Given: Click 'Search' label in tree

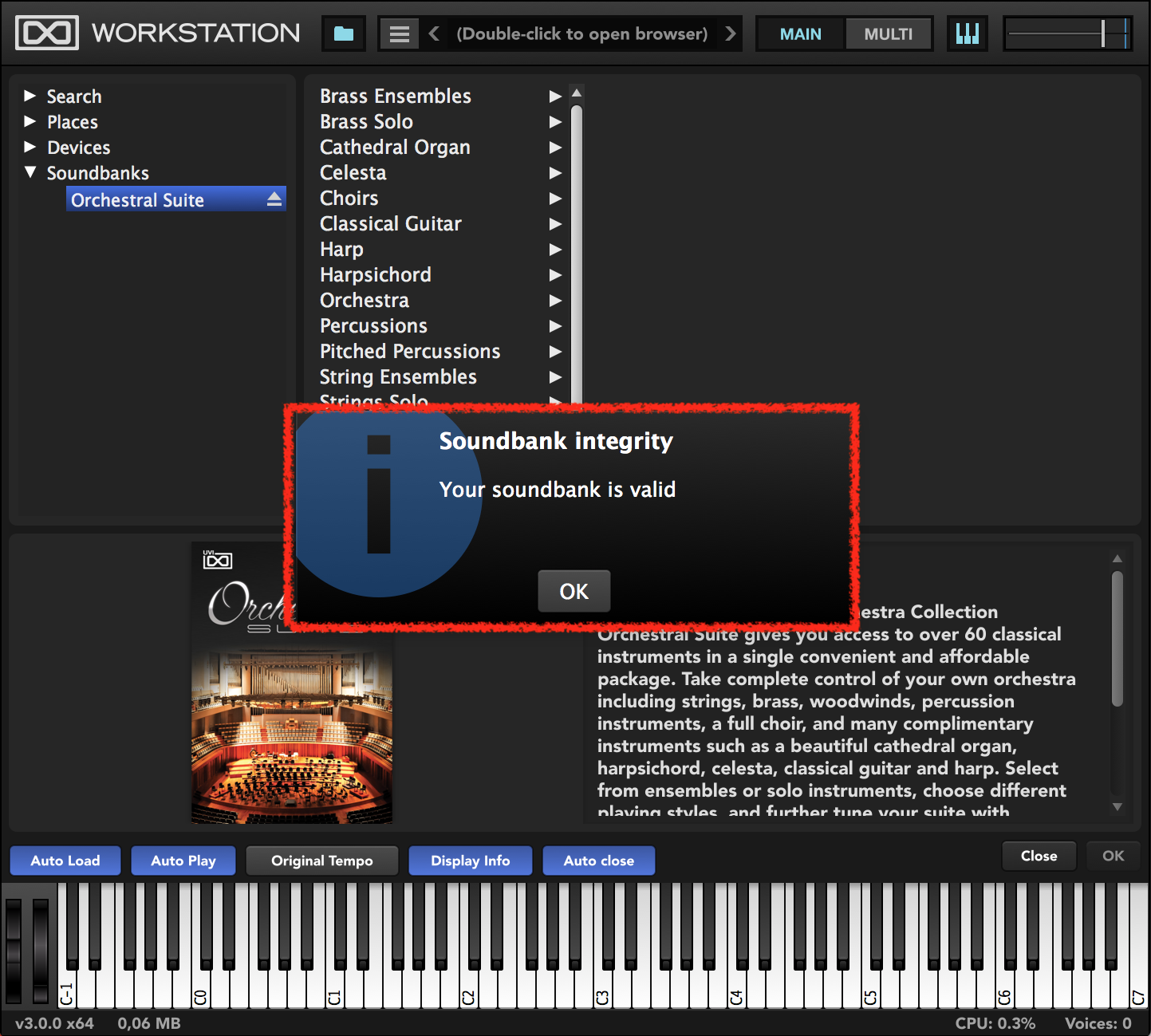Looking at the screenshot, I should click(74, 97).
